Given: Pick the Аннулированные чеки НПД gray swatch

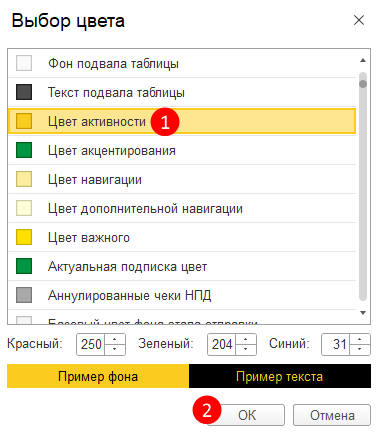Looking at the screenshot, I should 24,295.
